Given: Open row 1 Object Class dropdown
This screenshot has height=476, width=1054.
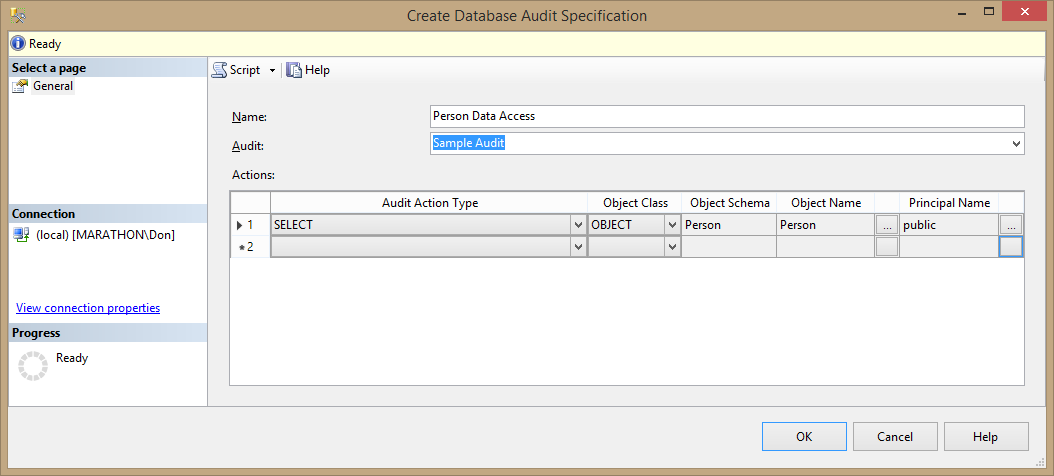Looking at the screenshot, I should point(672,225).
